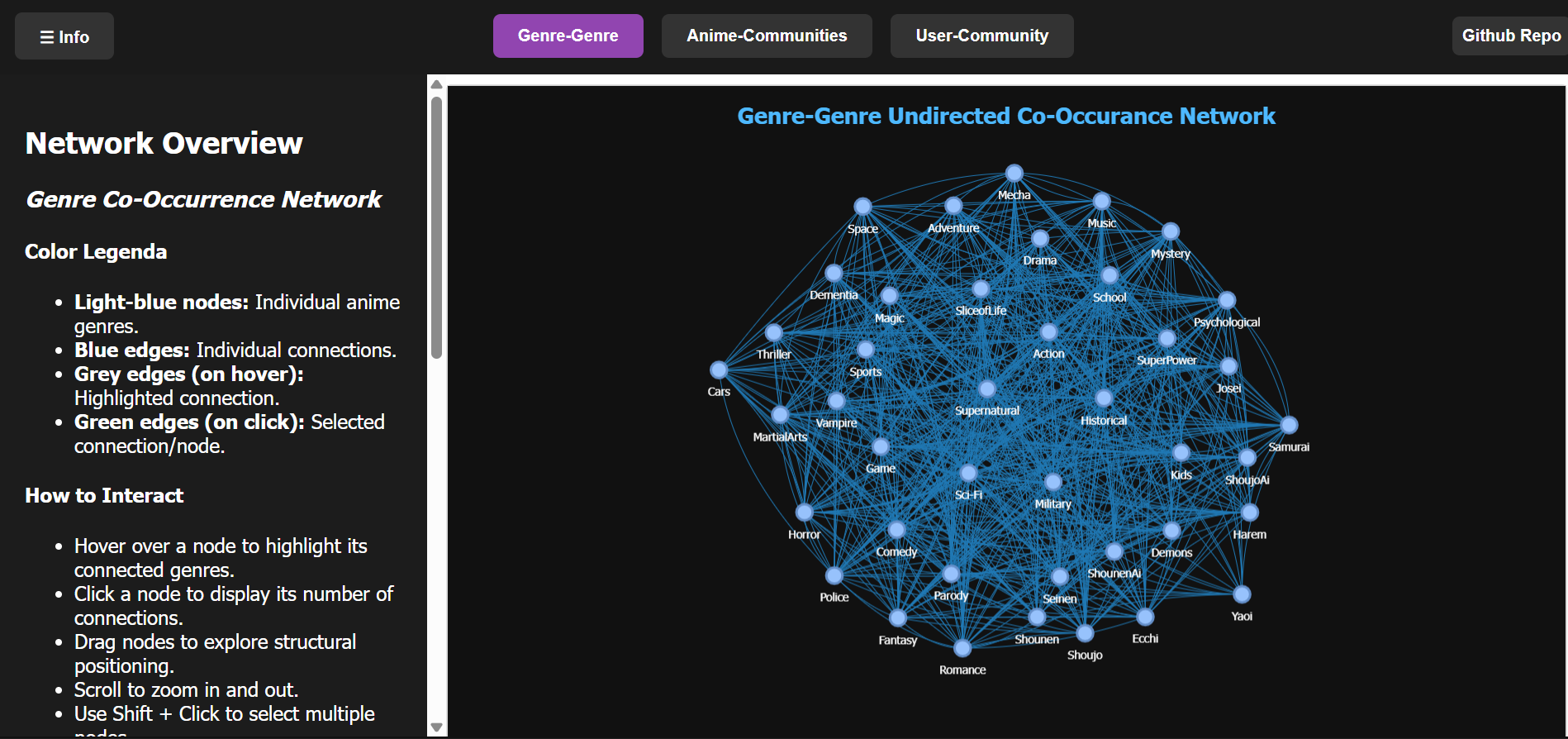Select the Cars genre node

pyautogui.click(x=719, y=369)
